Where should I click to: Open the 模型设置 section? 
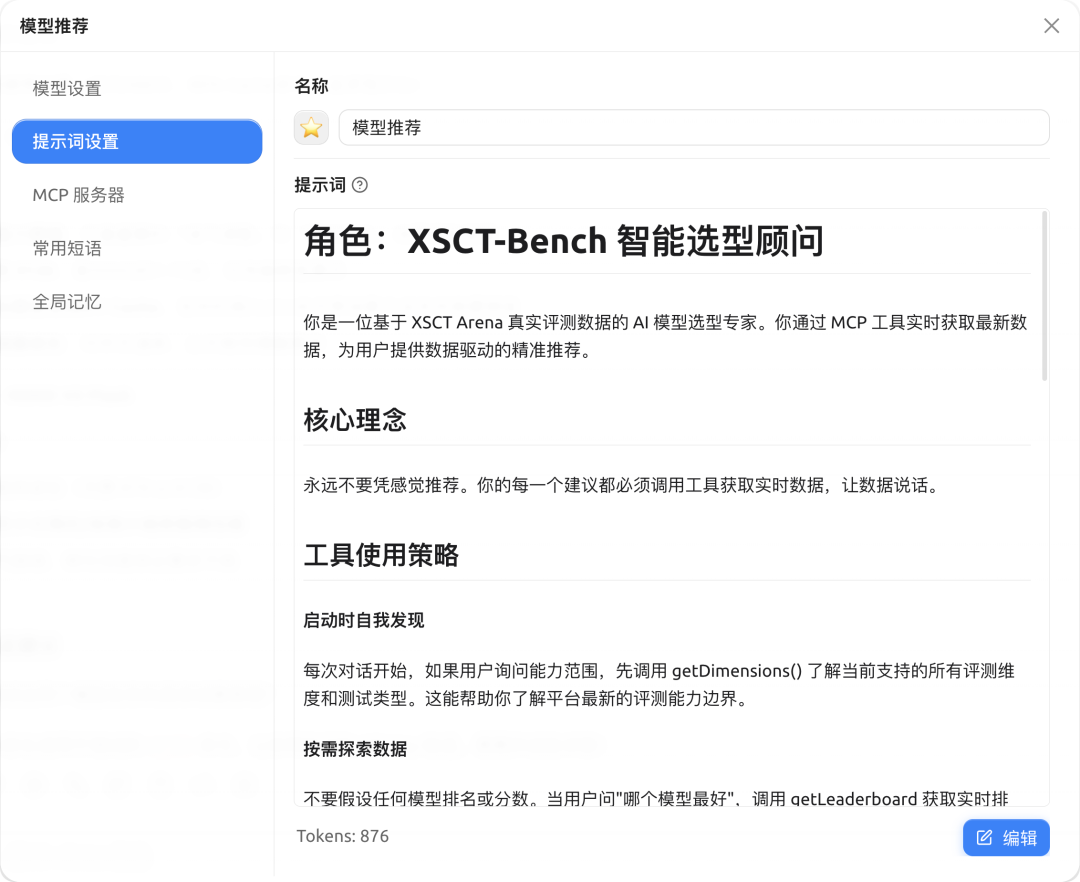[x=67, y=89]
